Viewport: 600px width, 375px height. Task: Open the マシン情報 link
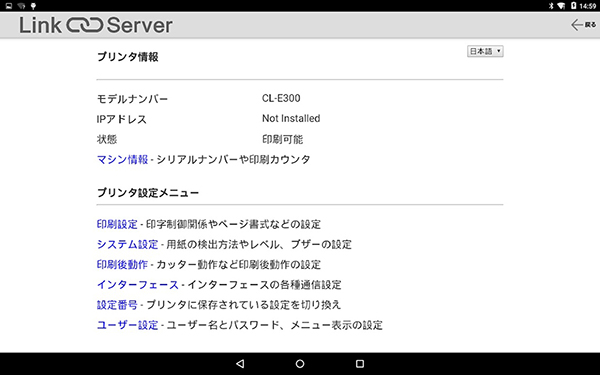click(x=122, y=159)
